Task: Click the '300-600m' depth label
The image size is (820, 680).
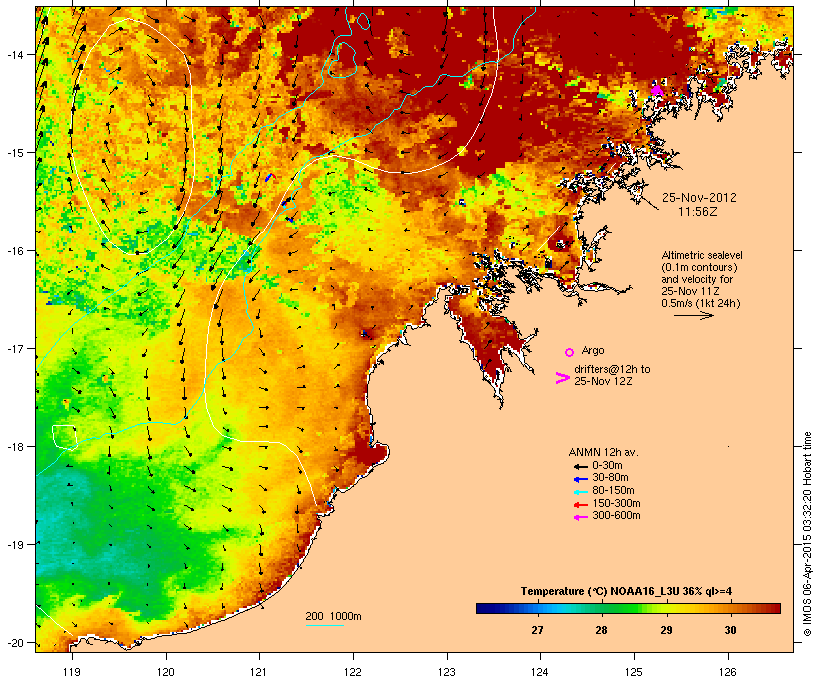Action: click(x=616, y=516)
